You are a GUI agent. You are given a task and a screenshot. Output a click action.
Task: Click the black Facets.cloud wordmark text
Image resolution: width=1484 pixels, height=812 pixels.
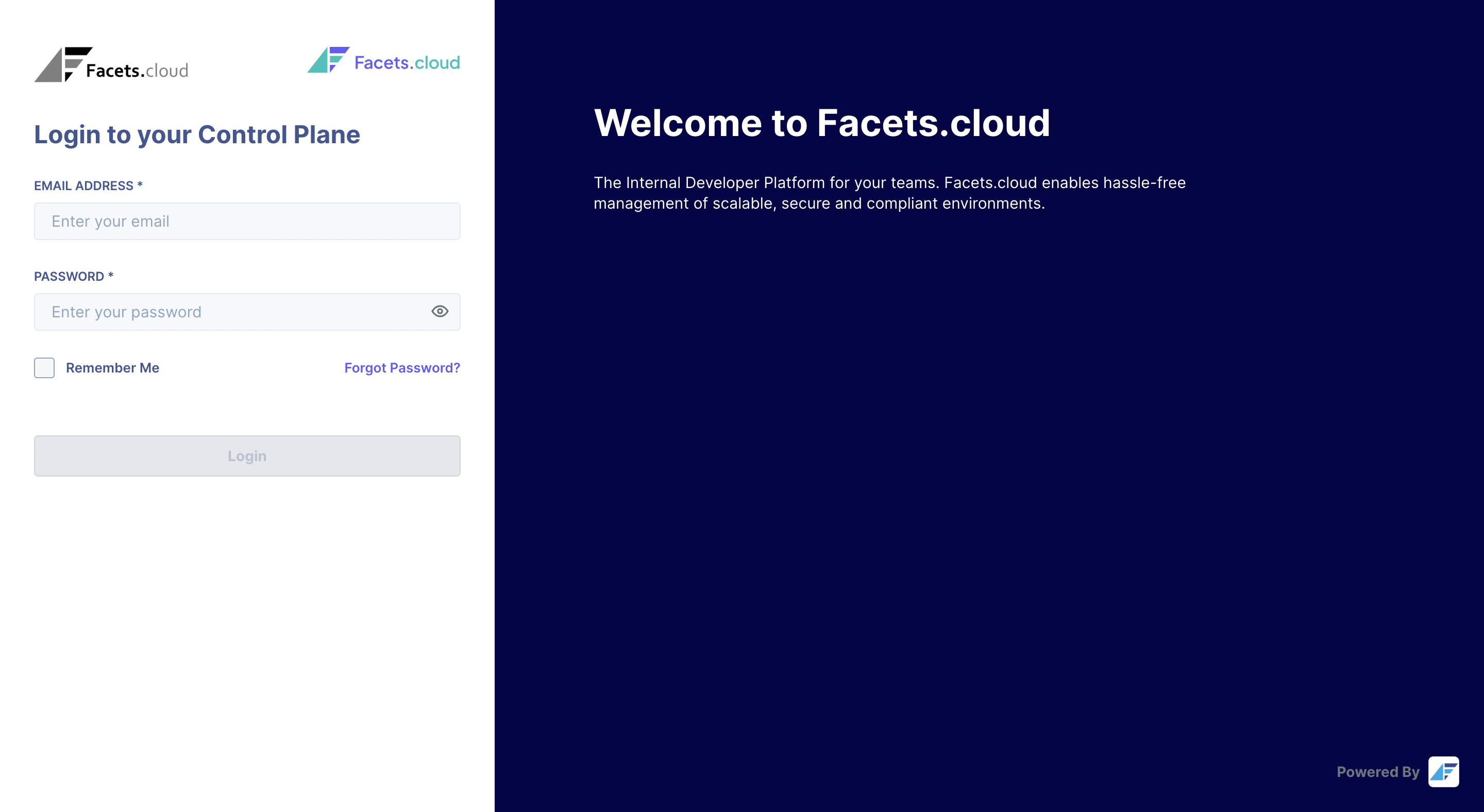click(137, 71)
